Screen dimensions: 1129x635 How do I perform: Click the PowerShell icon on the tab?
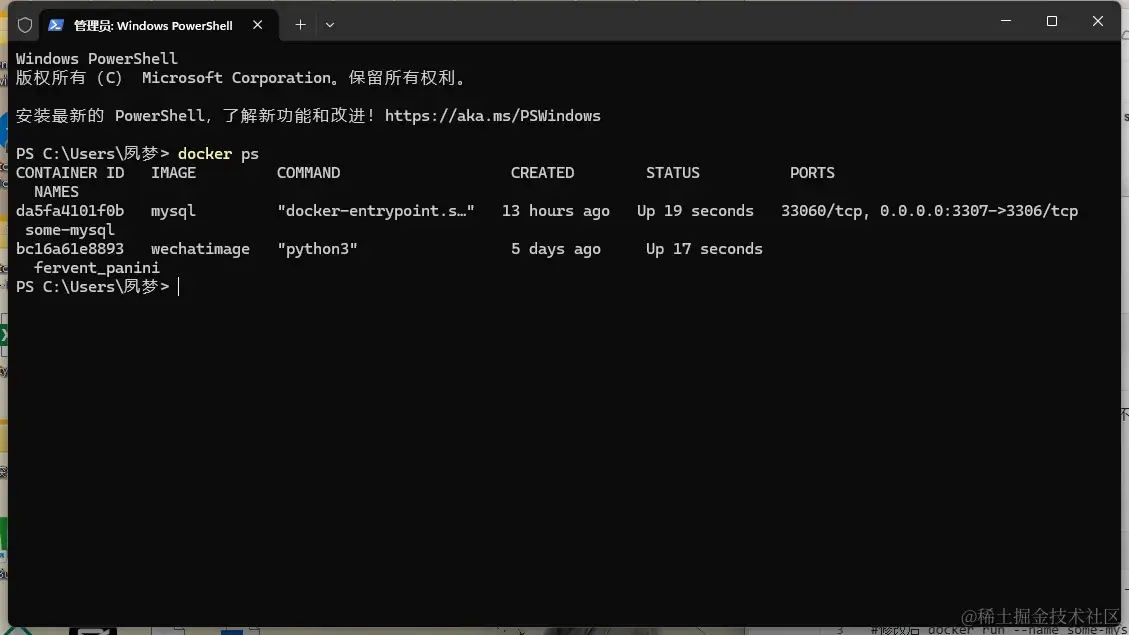(55, 25)
